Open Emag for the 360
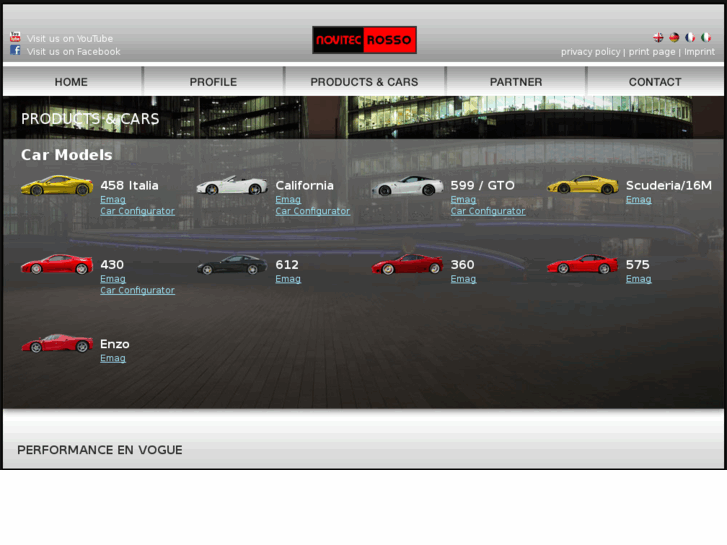 pyautogui.click(x=463, y=279)
